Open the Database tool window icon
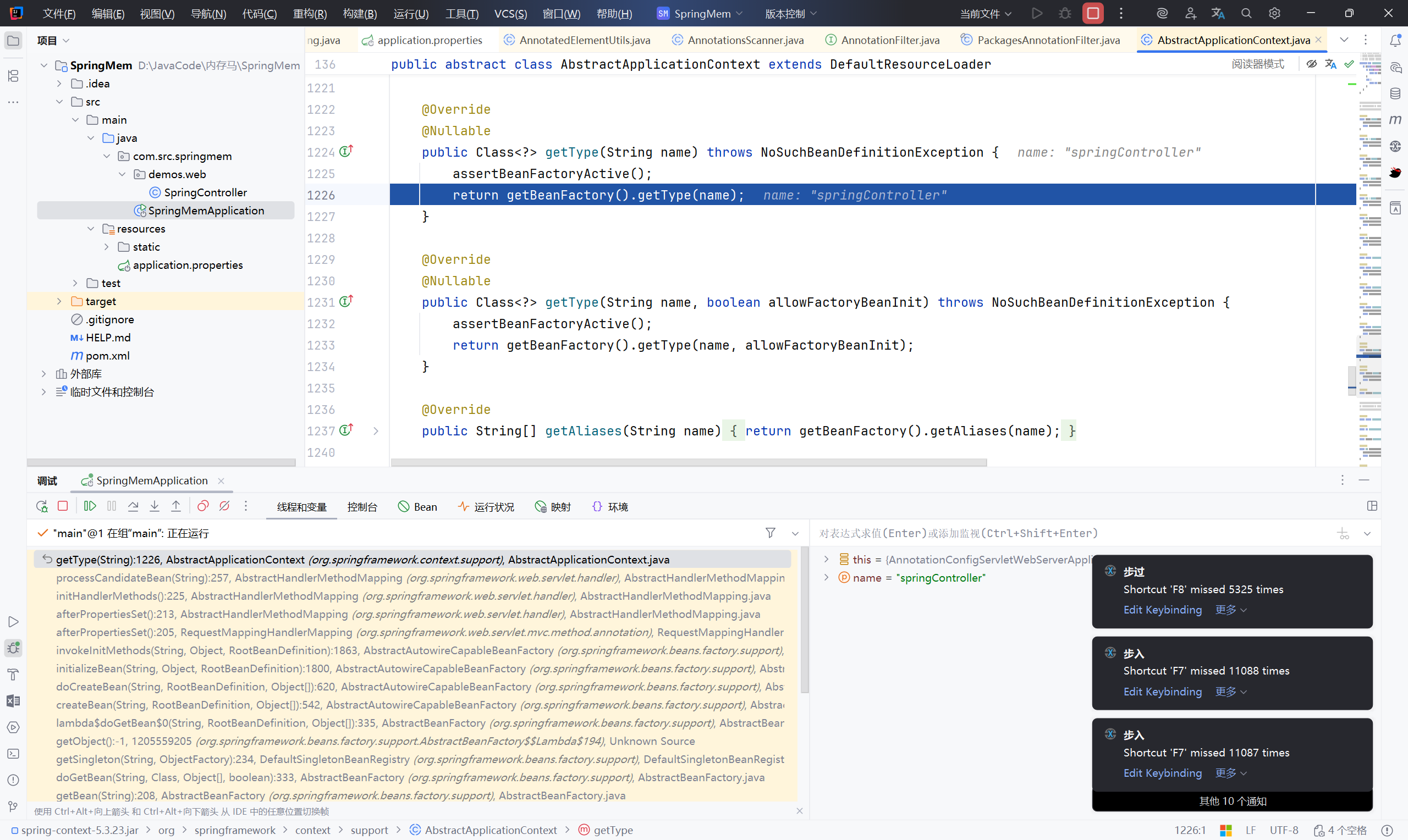This screenshot has width=1408, height=840. (x=1395, y=93)
